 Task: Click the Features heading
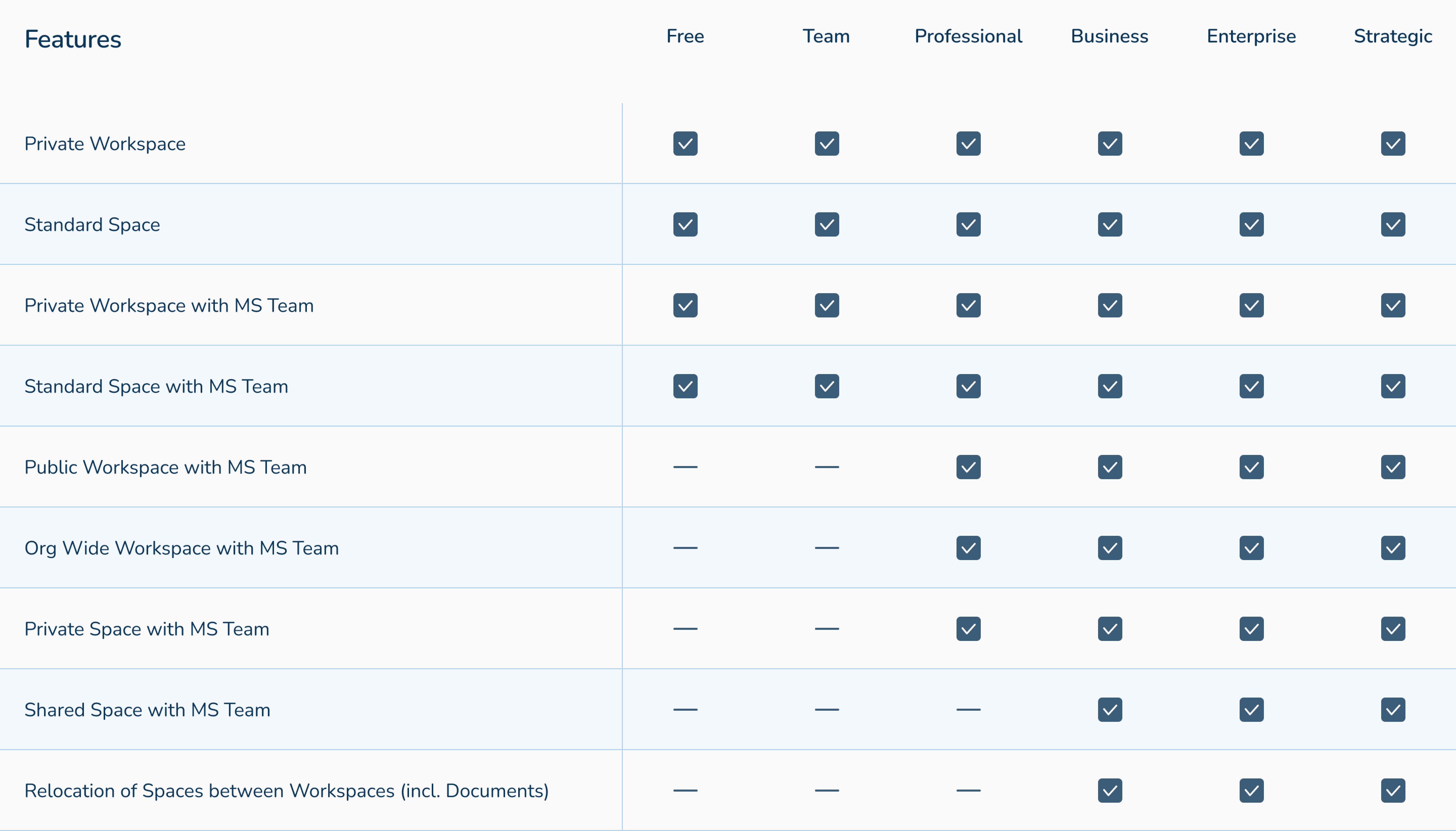point(73,39)
